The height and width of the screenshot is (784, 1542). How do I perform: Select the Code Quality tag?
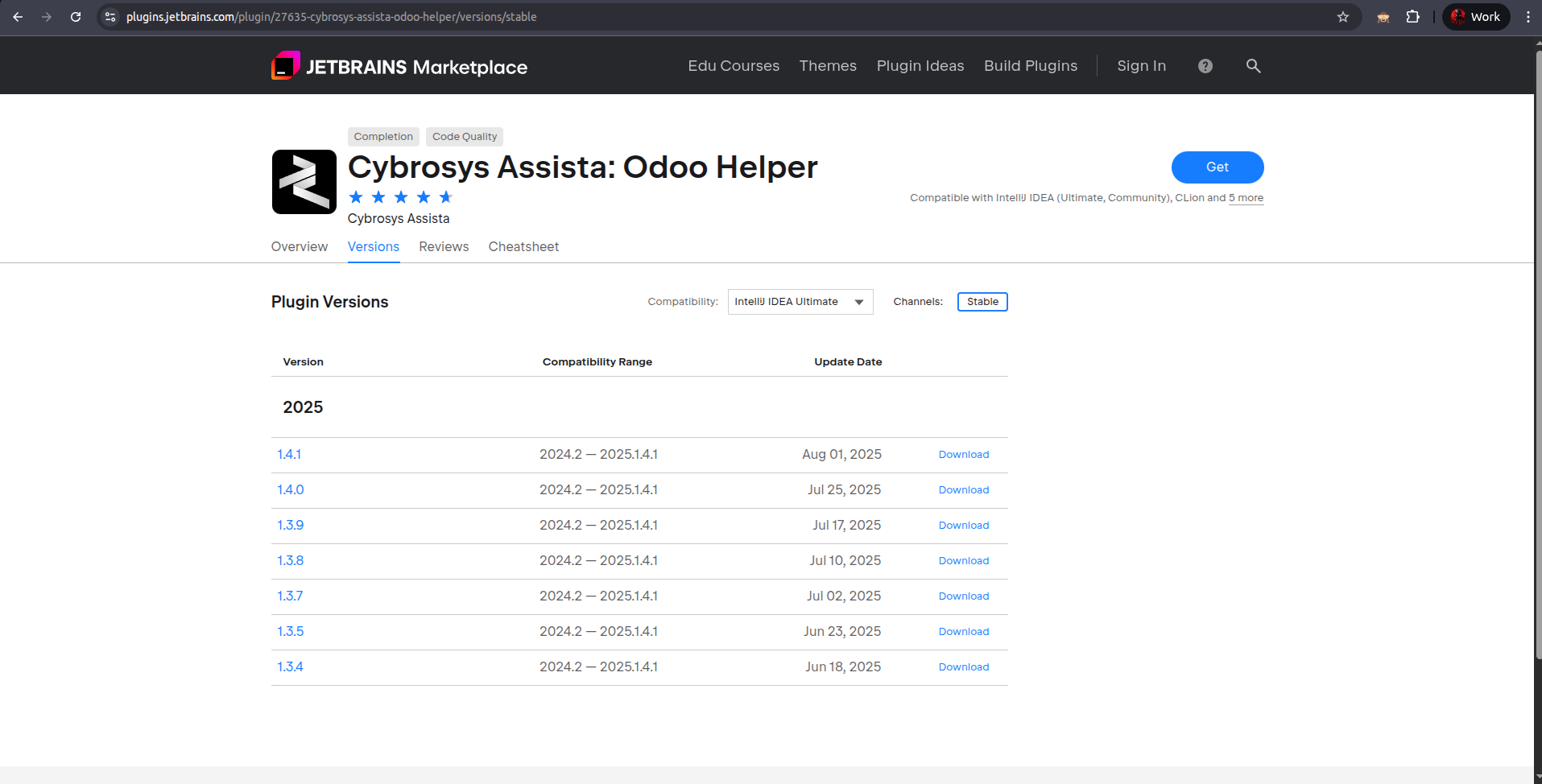(x=465, y=137)
